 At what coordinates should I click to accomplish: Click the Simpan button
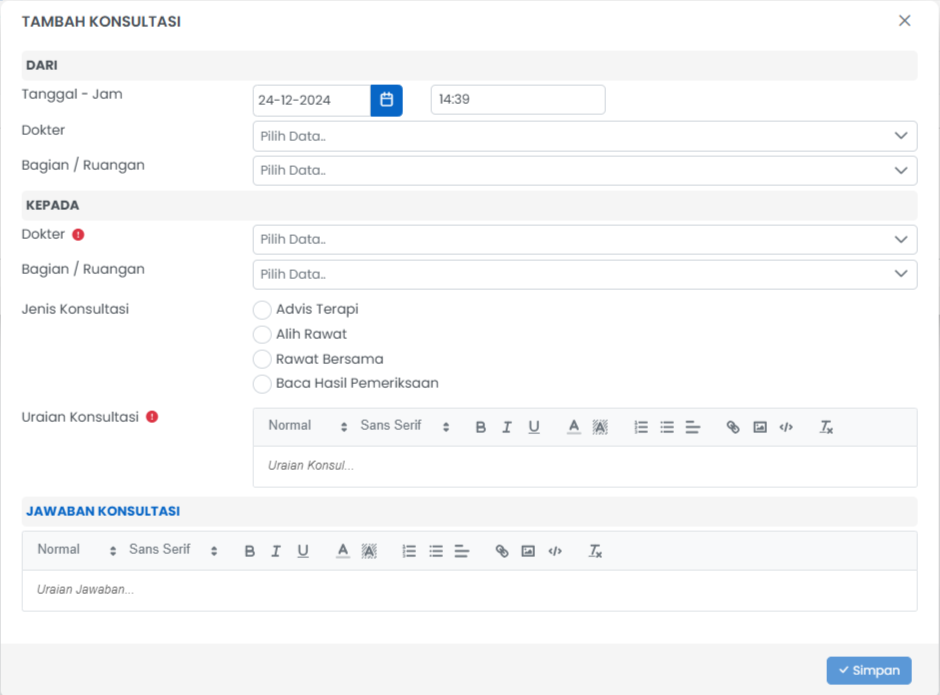point(868,670)
